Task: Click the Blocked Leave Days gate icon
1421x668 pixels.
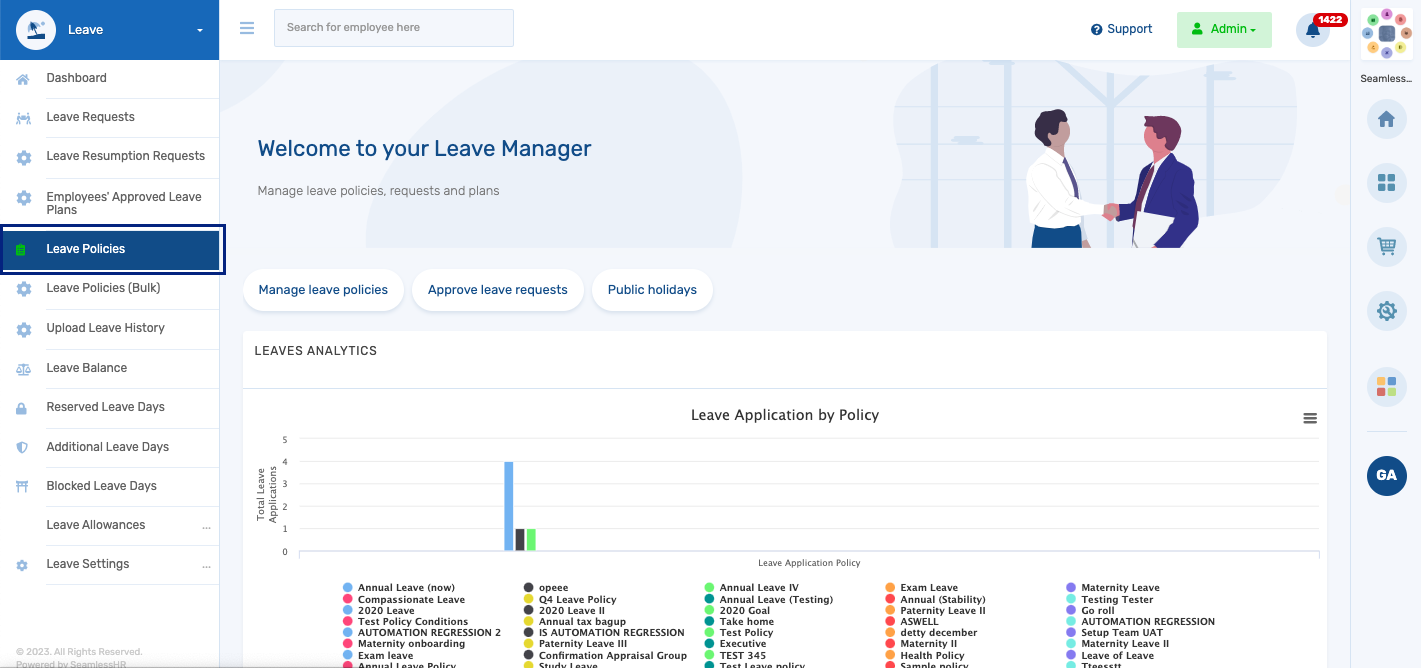Action: pos(23,487)
